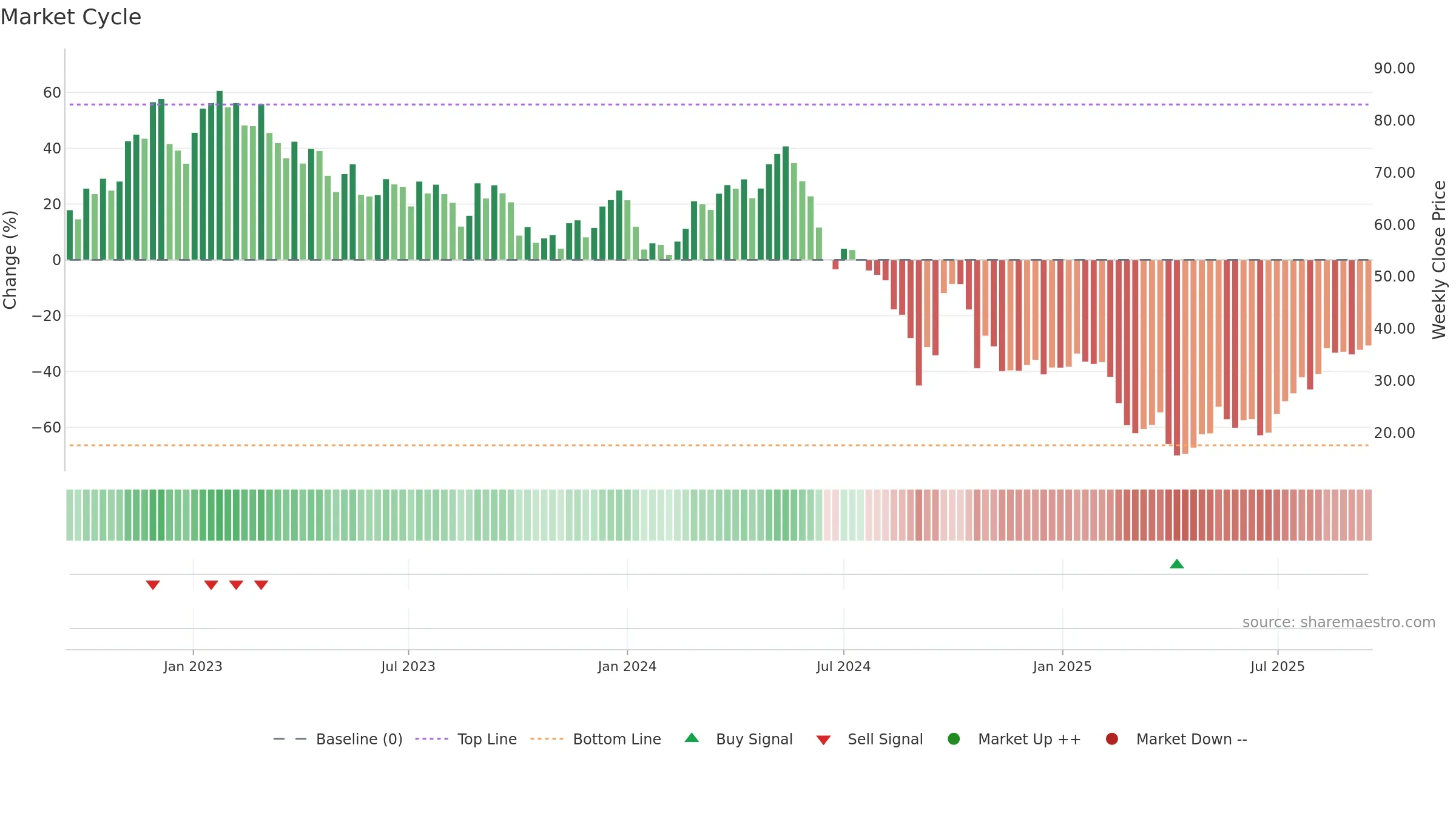Click the Bottom Line orange dotted legend icon
Viewport: 1456px width, 819px height.
(547, 739)
